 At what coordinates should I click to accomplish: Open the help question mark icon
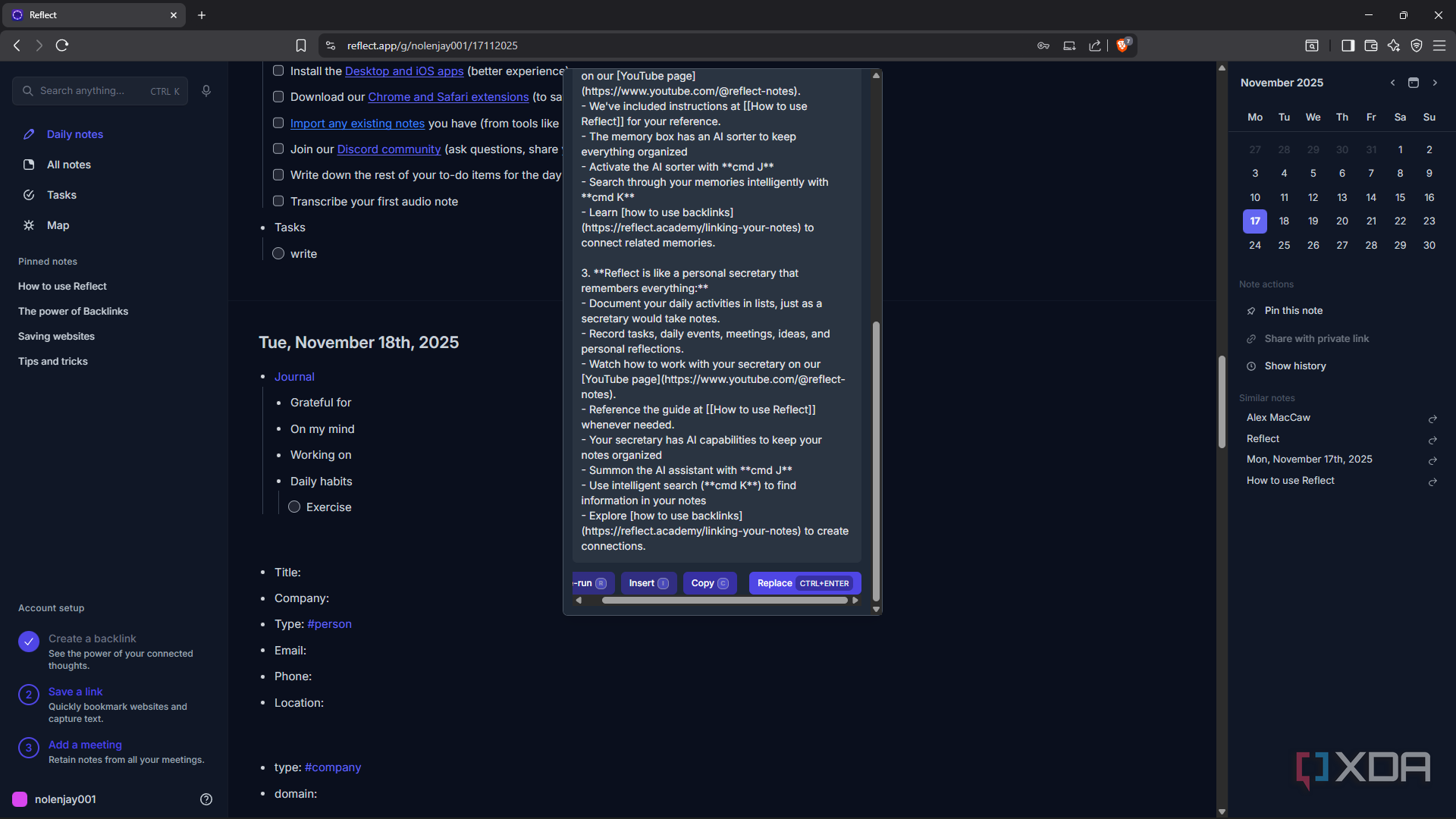206,799
